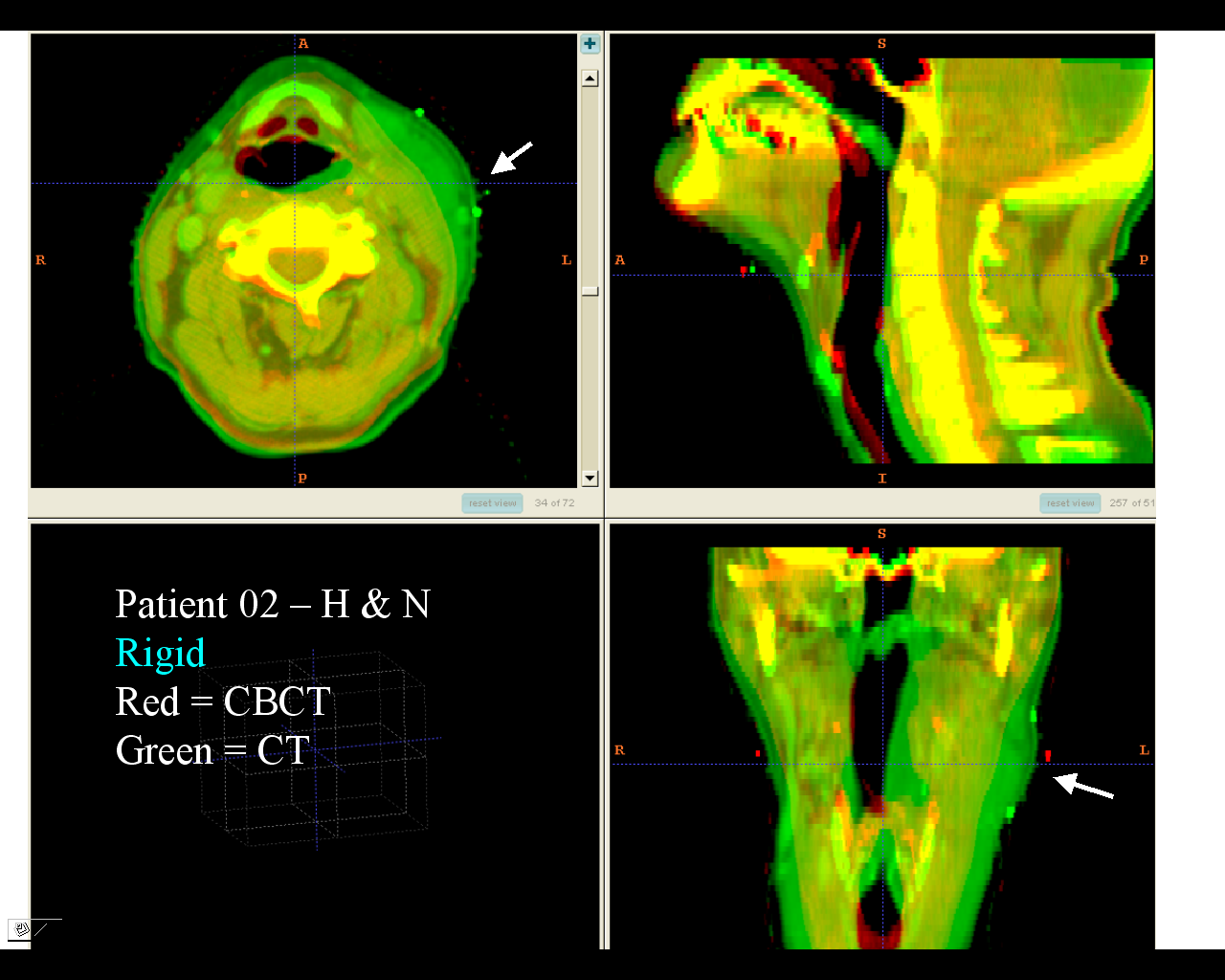Click the axial slice slider thumb
Viewport: 1225px width, 980px height.
coord(590,291)
